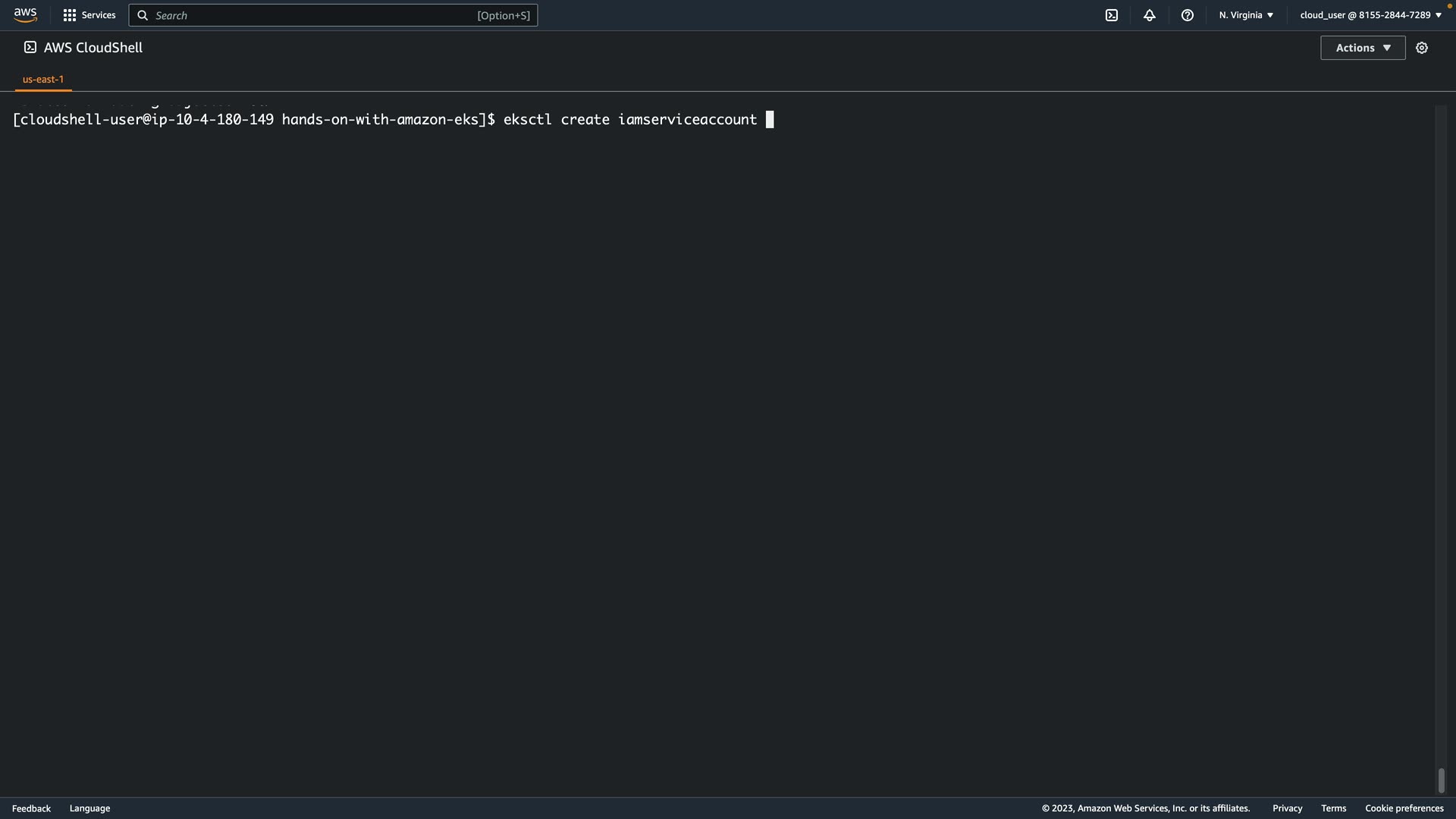This screenshot has width=1456, height=819.
Task: Click the AWS logo home icon
Action: 25,15
